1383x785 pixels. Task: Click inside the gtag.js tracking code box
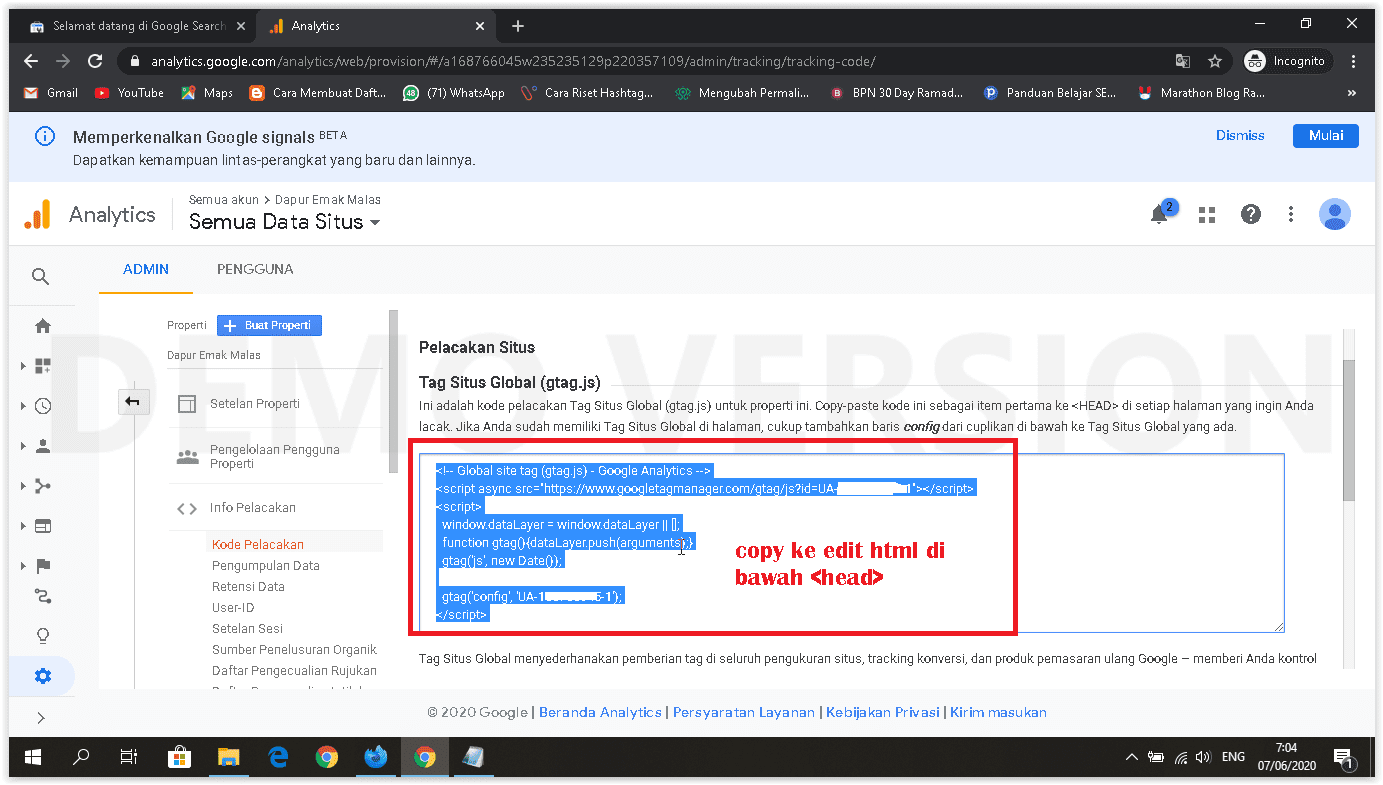pos(850,542)
